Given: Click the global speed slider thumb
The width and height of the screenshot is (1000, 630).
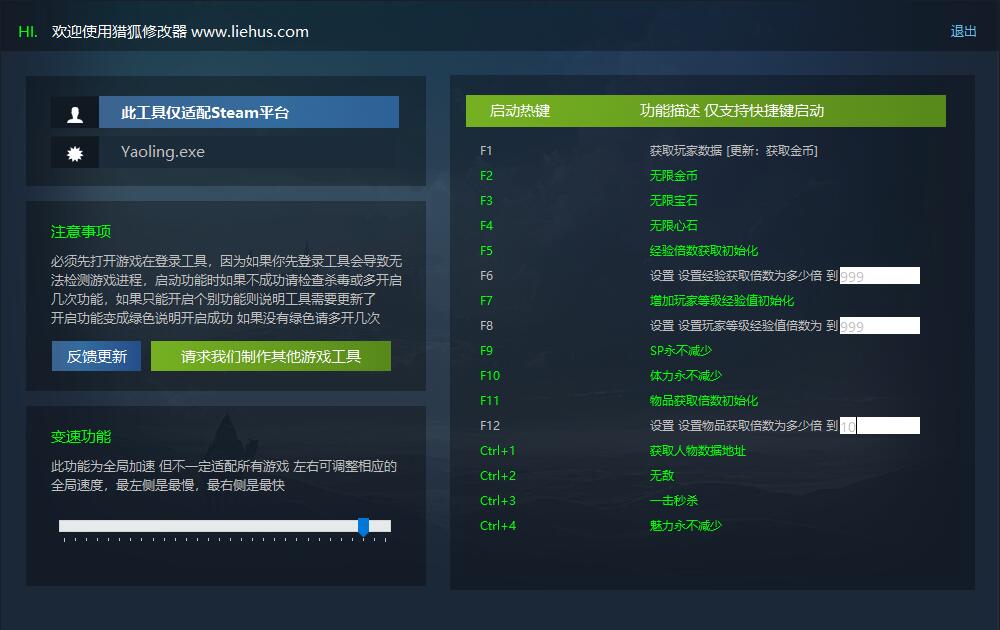Looking at the screenshot, I should [364, 527].
